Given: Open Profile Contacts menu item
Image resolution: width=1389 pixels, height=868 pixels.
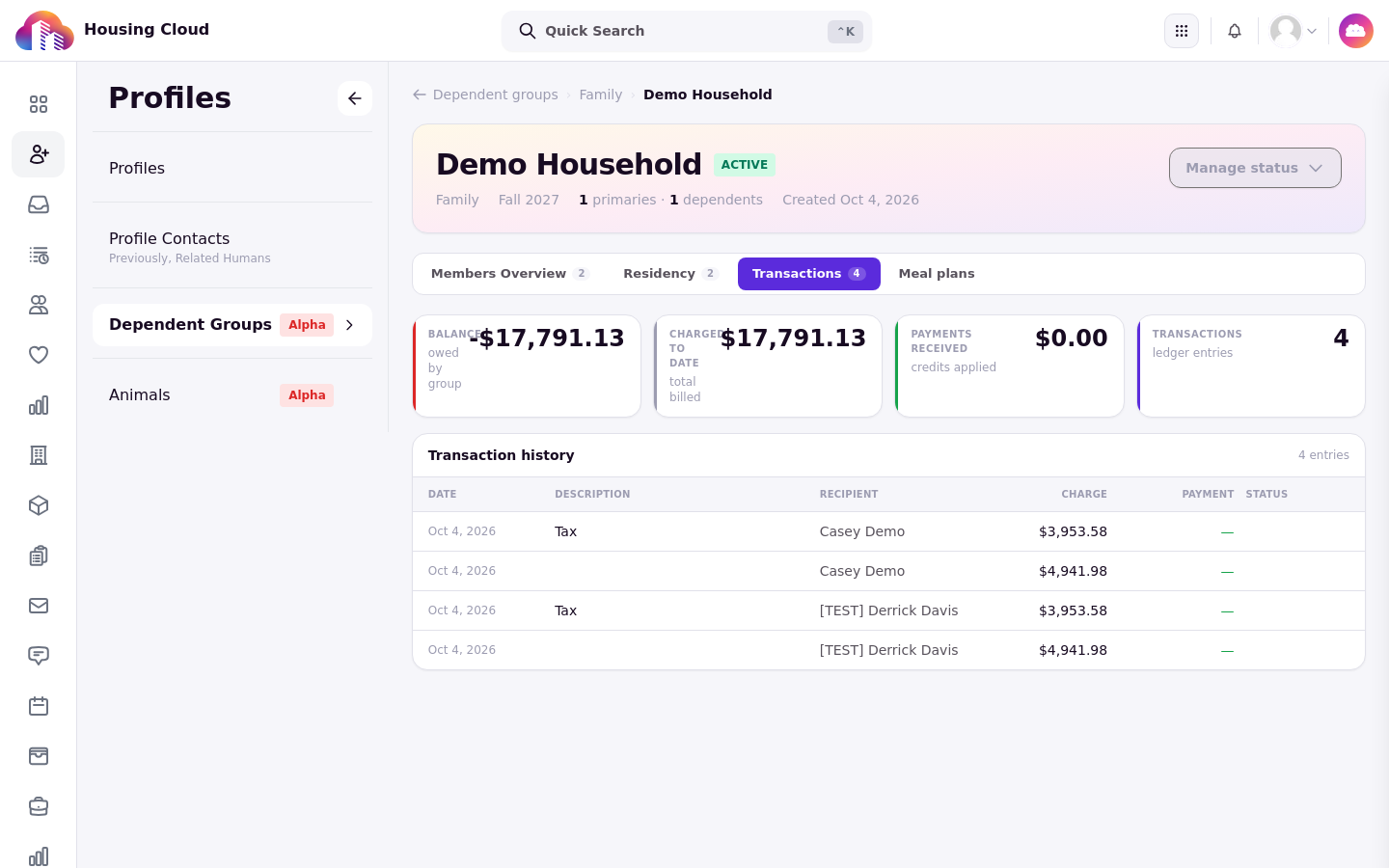Looking at the screenshot, I should tap(232, 246).
